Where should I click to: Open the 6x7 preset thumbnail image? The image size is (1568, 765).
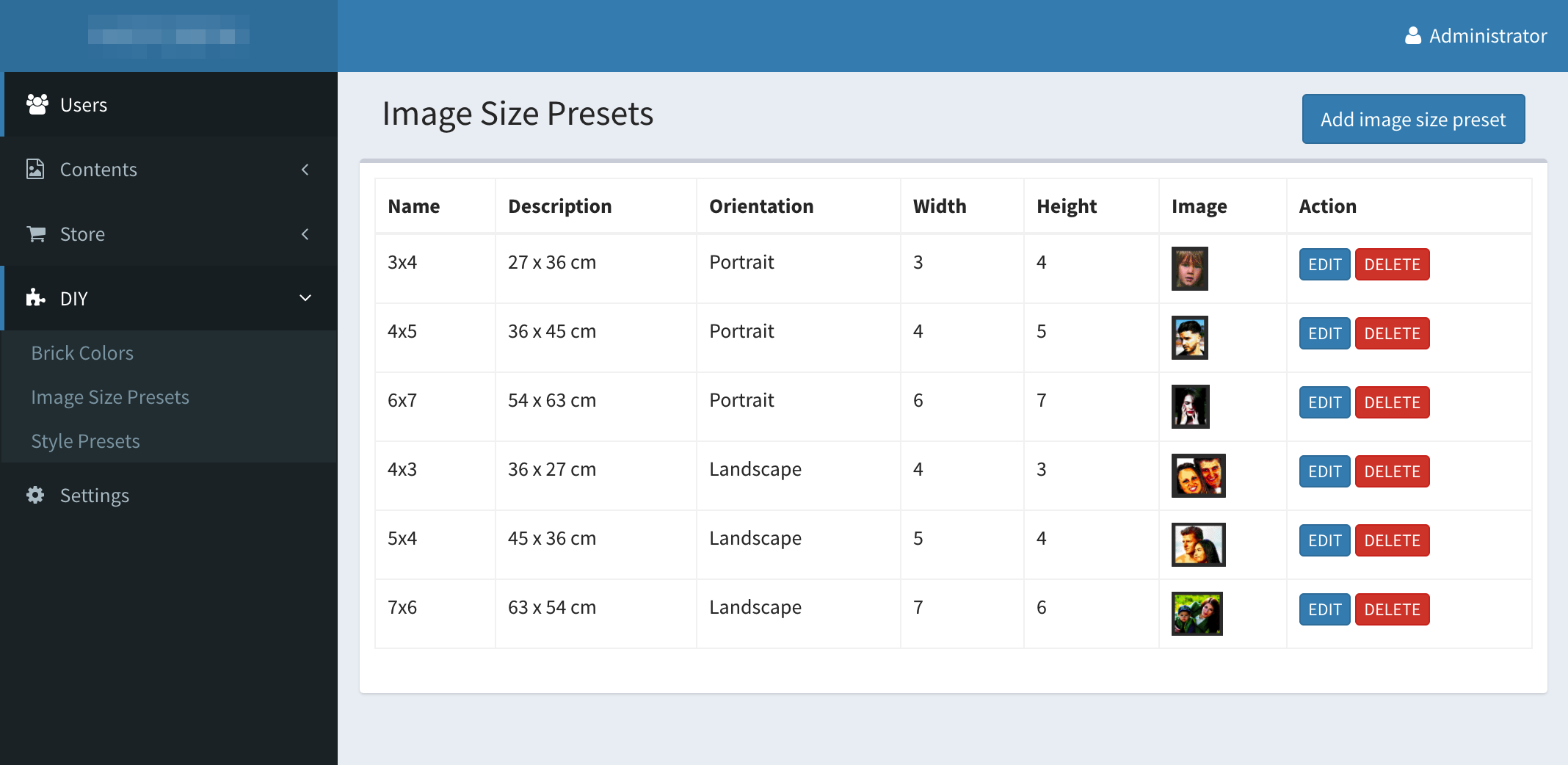tap(1190, 407)
